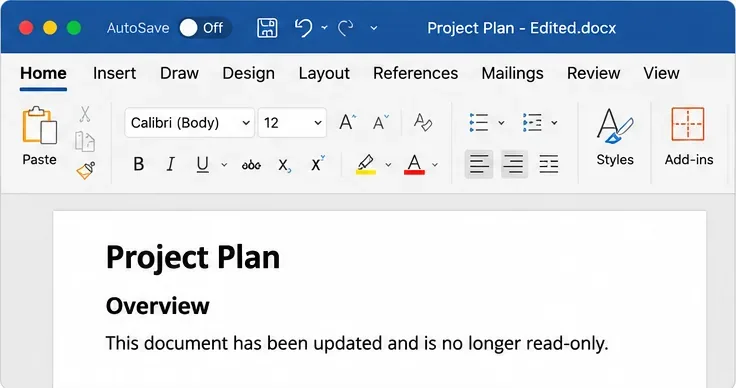Image resolution: width=736 pixels, height=388 pixels.
Task: Increase font size with larger A icon
Action: 347,122
